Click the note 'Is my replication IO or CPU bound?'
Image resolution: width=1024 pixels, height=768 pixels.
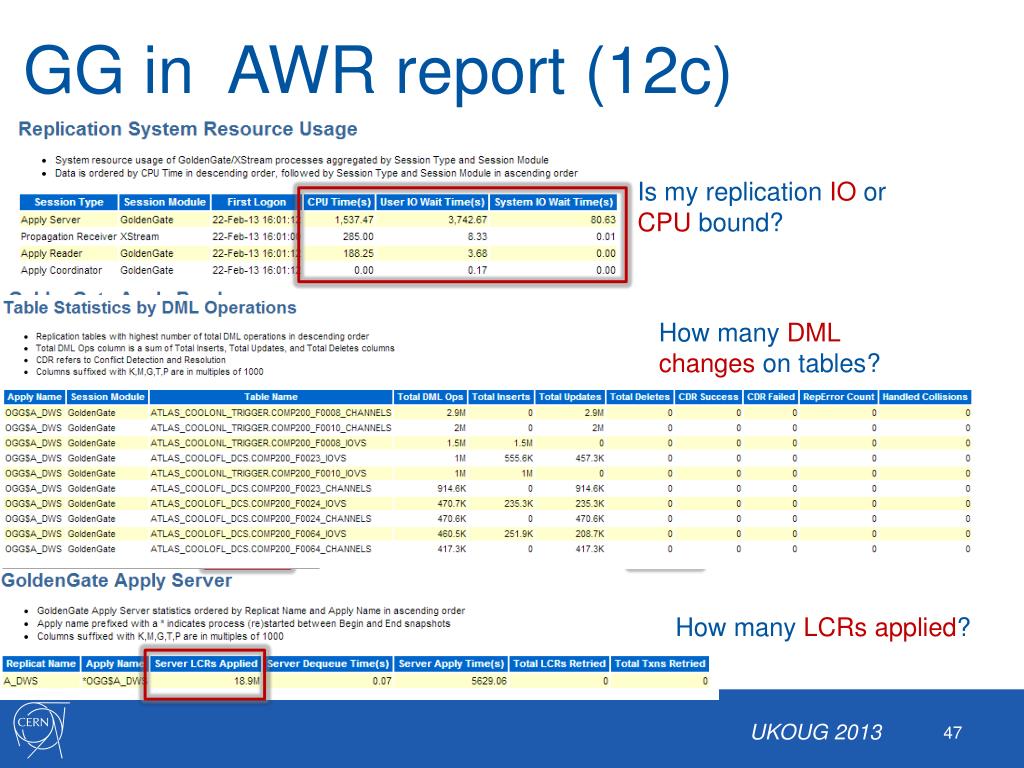(761, 208)
